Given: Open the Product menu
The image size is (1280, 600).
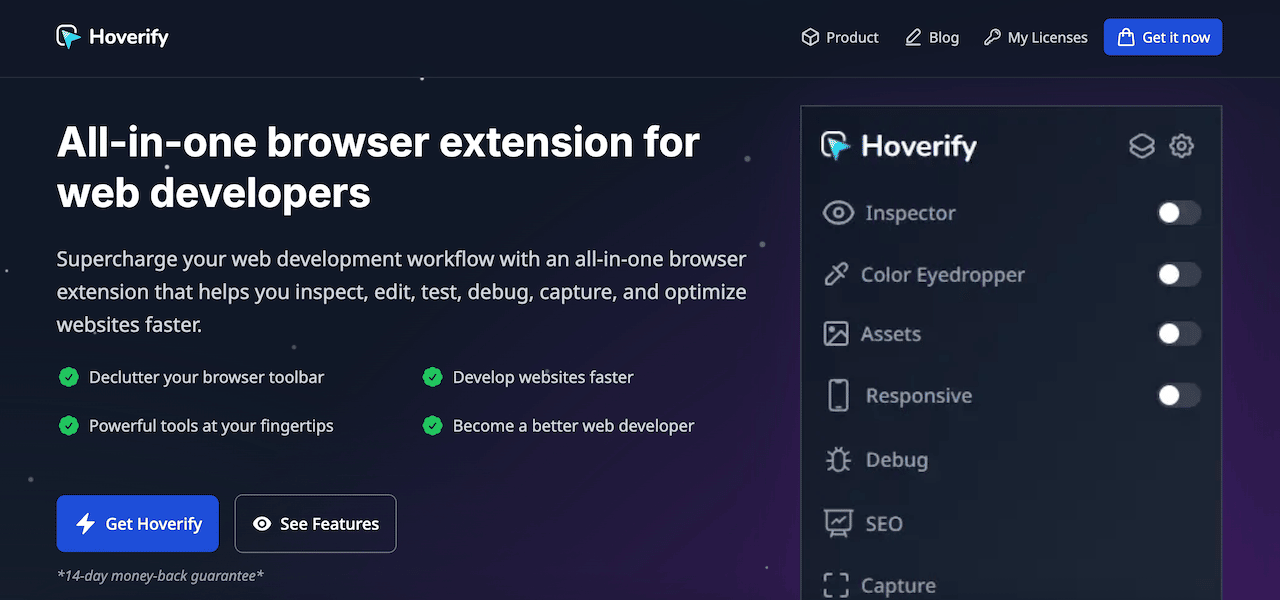Looking at the screenshot, I should click(840, 37).
